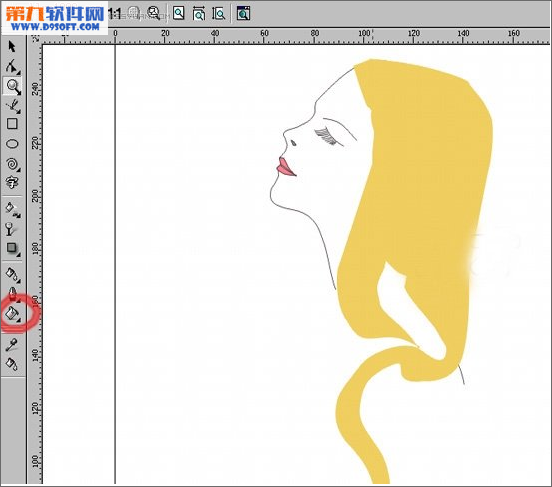Screen dimensions: 552x487
Task: Open the View Manager icon
Action: point(243,13)
